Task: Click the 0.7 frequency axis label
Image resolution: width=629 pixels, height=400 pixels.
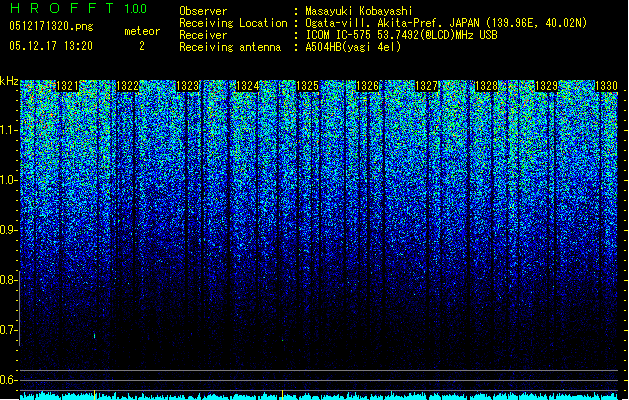Action: (x=9, y=330)
